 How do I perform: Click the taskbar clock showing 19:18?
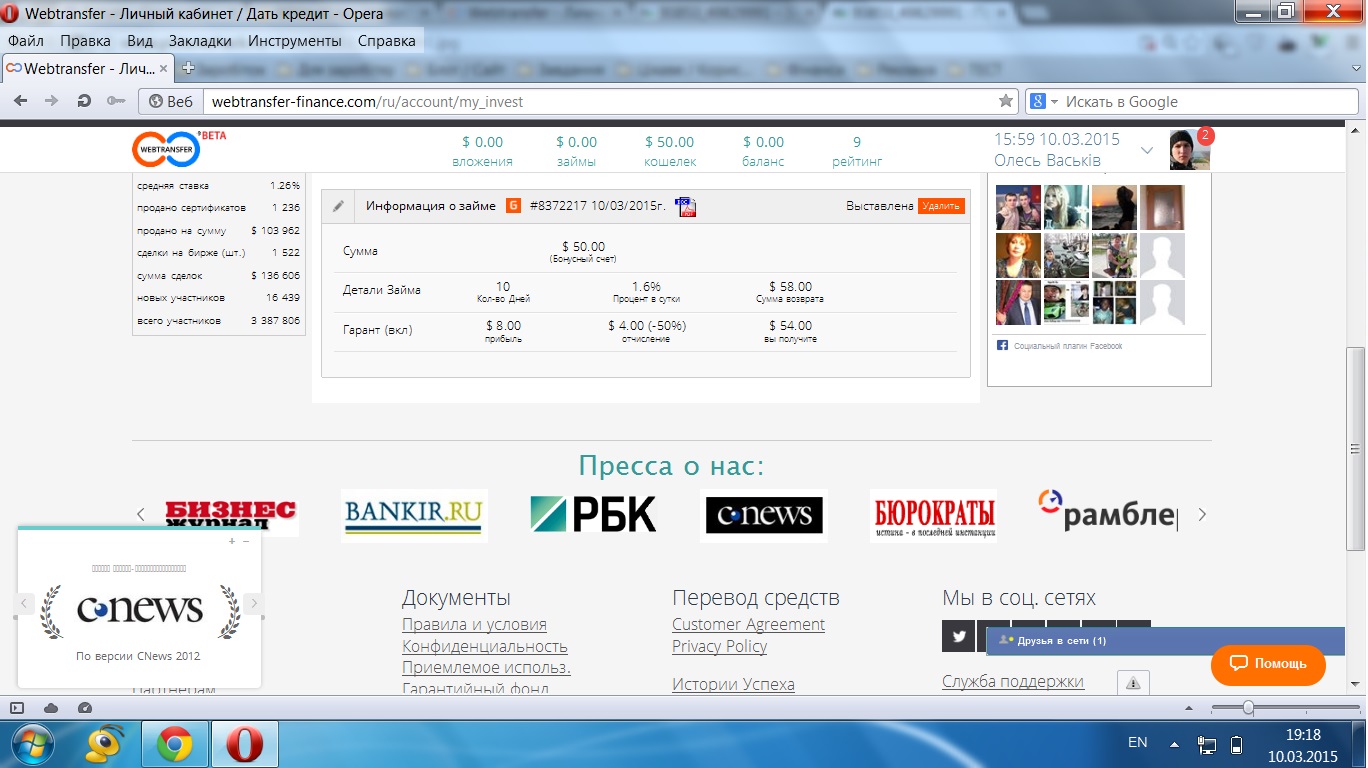[1302, 744]
